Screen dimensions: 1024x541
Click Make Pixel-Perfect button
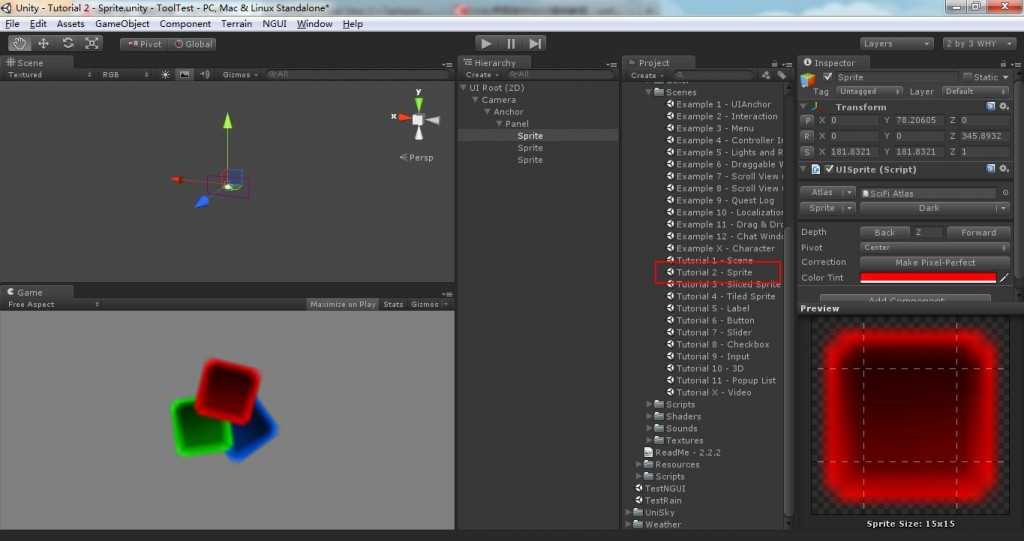pos(935,263)
